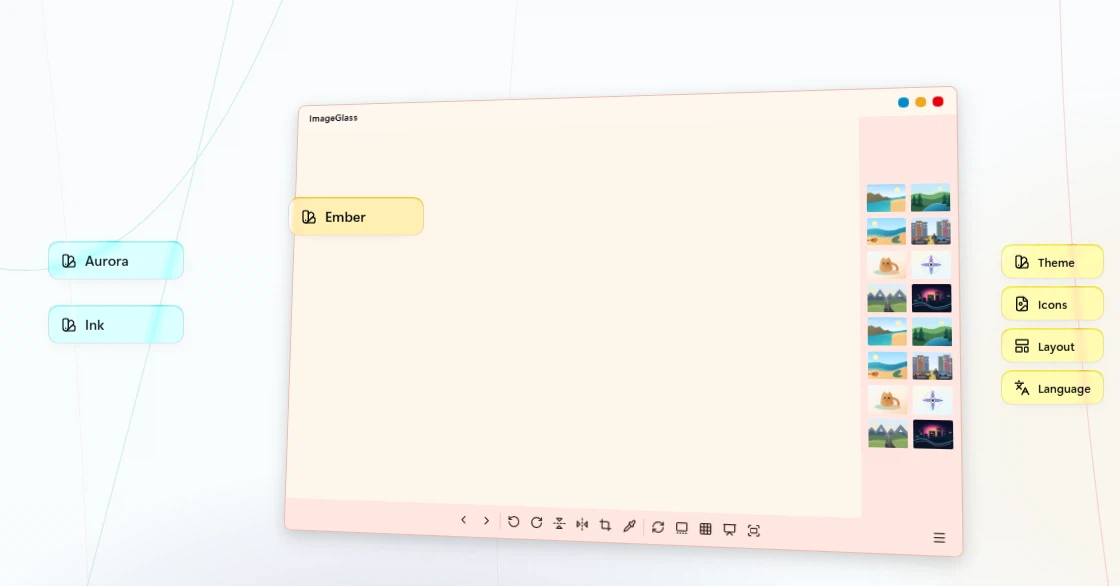Image resolution: width=1120 pixels, height=586 pixels.
Task: Select the upper night city thumbnail
Action: (931, 299)
